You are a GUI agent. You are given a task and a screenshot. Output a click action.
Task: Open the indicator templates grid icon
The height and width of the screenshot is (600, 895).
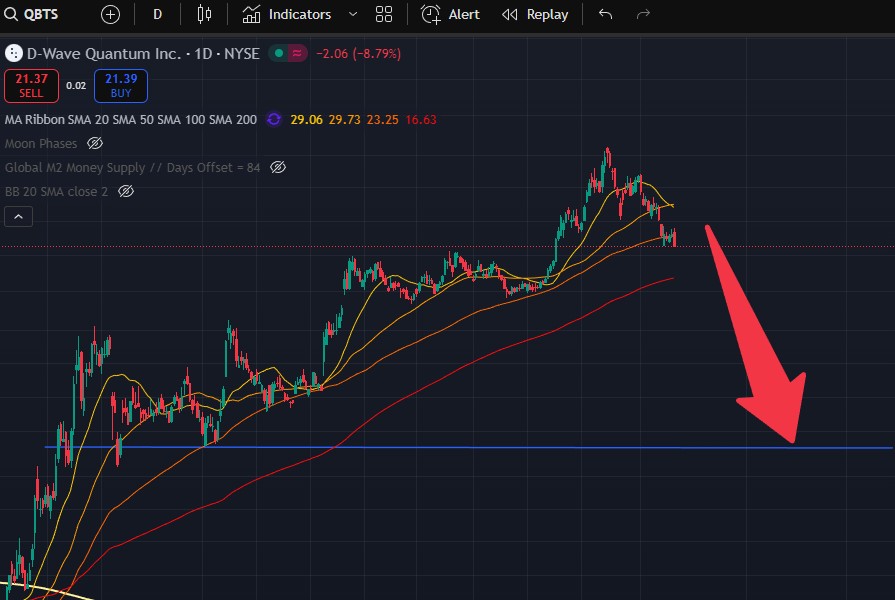(x=384, y=14)
